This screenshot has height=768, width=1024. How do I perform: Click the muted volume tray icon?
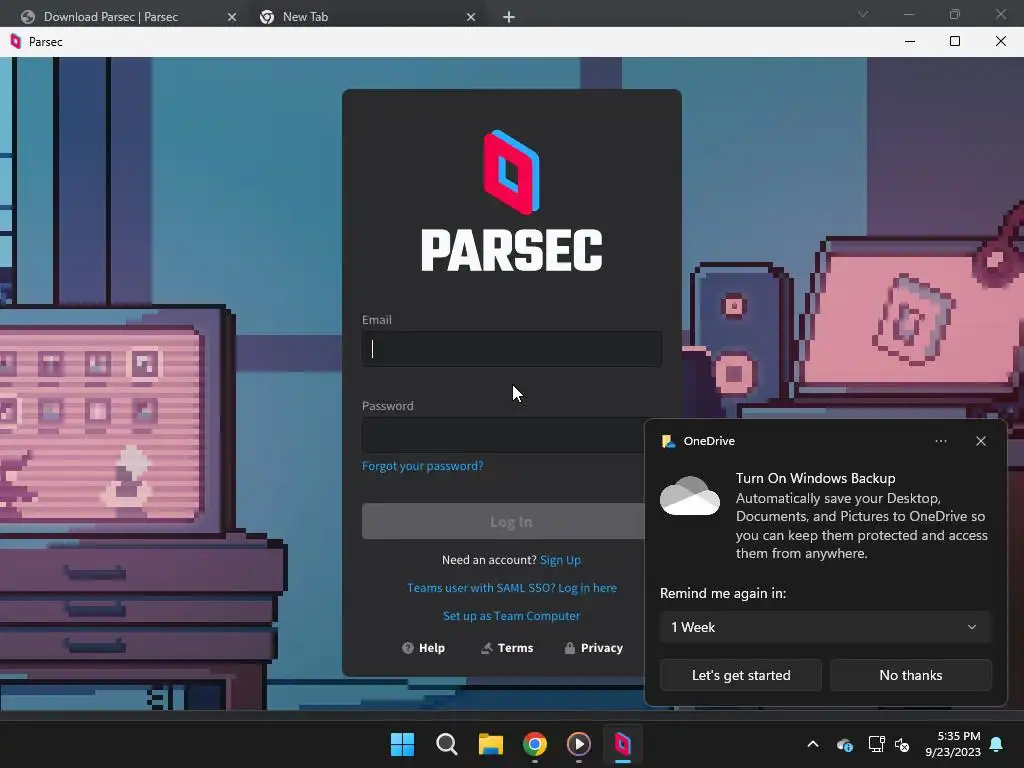click(x=902, y=744)
